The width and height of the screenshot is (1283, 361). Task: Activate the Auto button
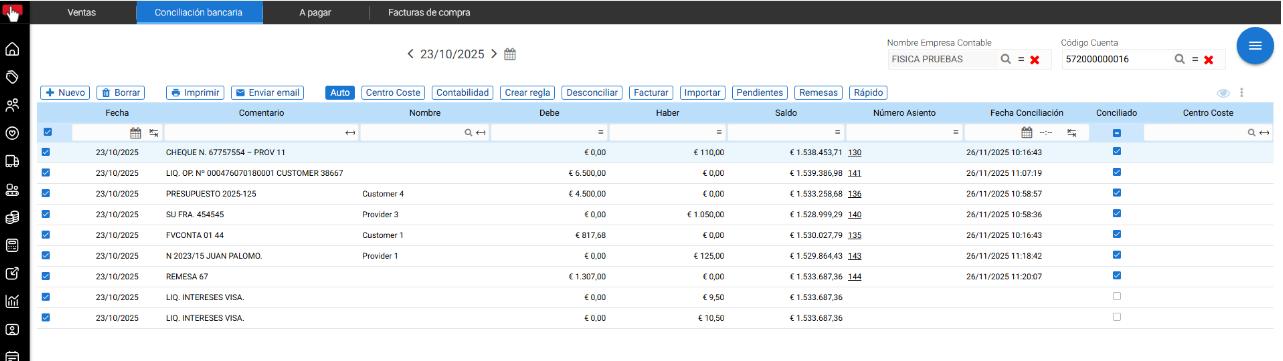(340, 93)
